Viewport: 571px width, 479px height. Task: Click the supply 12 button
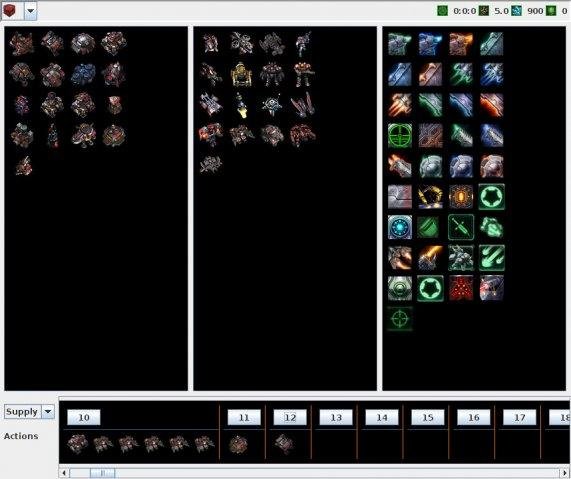(290, 417)
